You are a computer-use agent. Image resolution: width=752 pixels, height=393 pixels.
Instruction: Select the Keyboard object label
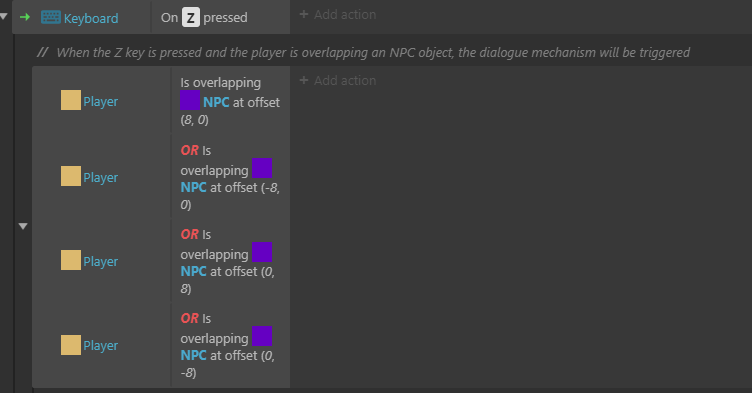click(91, 18)
